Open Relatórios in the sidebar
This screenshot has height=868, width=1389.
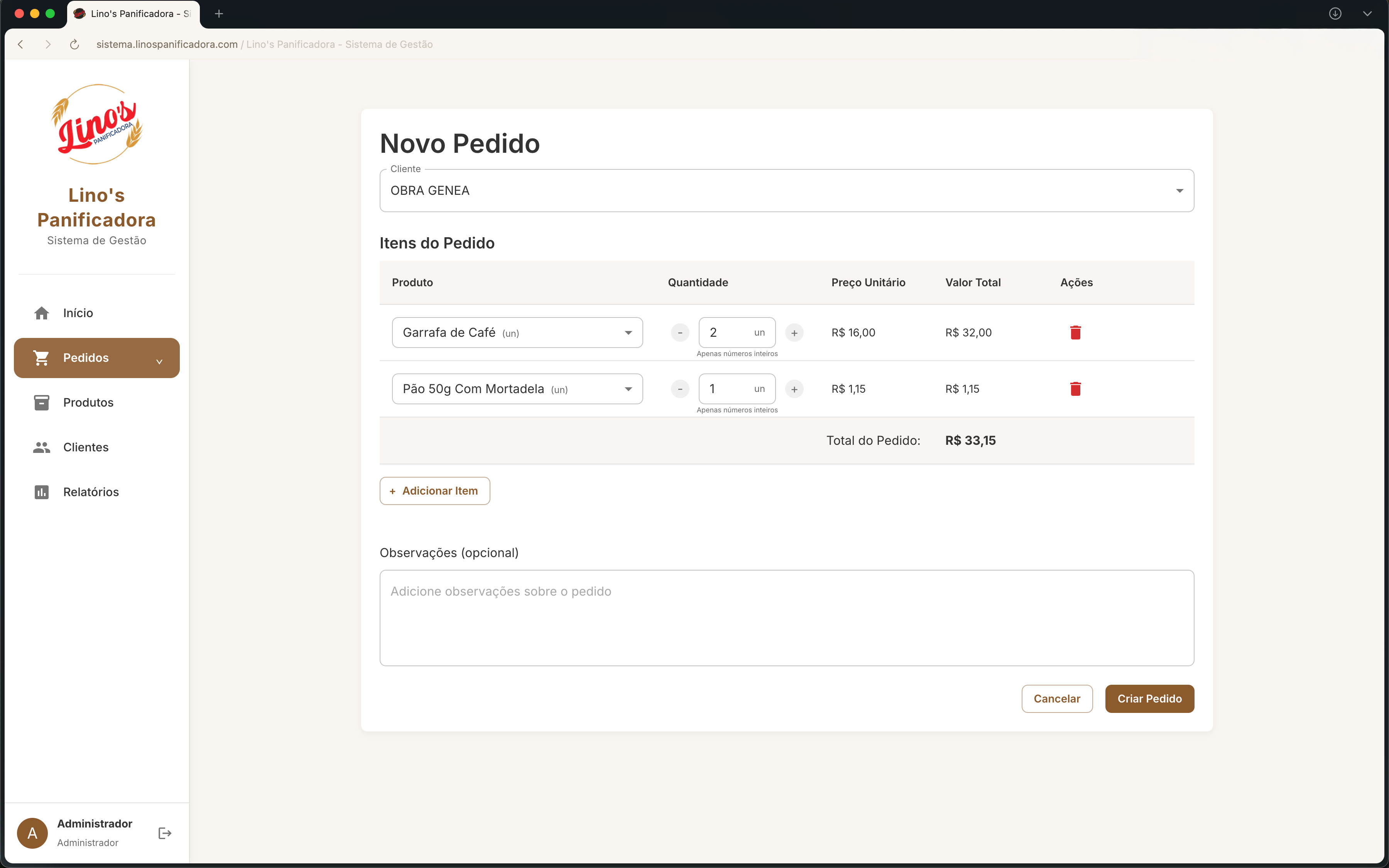point(96,492)
